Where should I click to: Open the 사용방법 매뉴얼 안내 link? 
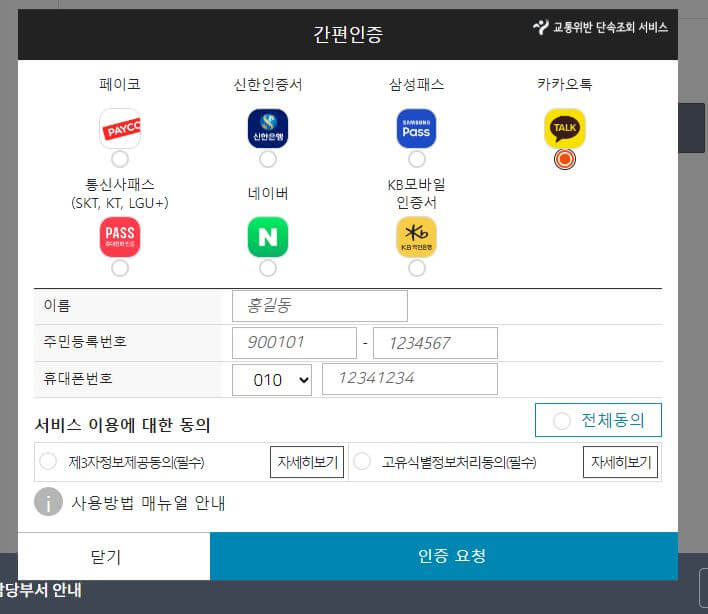[148, 502]
